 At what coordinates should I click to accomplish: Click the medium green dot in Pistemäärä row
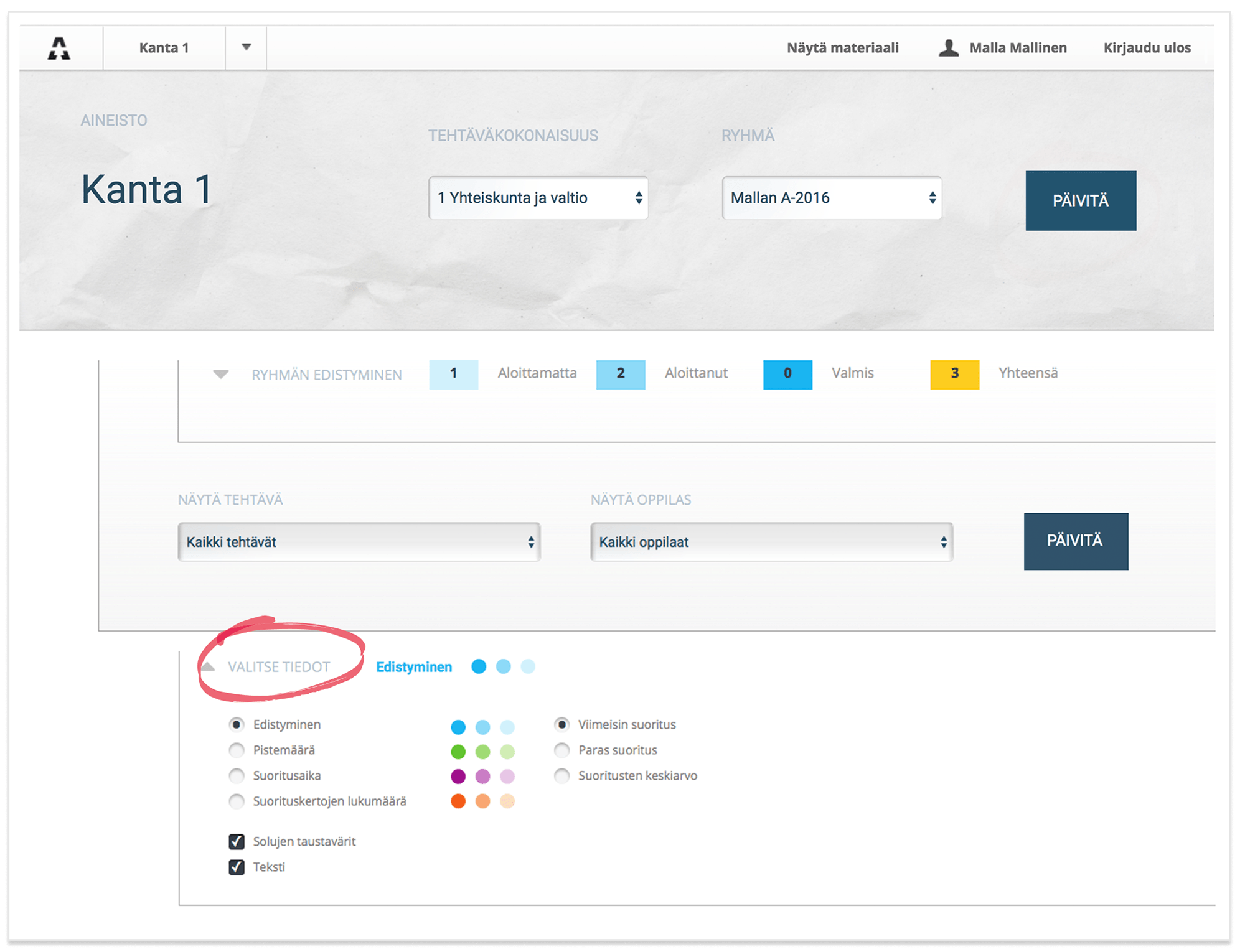(x=482, y=752)
